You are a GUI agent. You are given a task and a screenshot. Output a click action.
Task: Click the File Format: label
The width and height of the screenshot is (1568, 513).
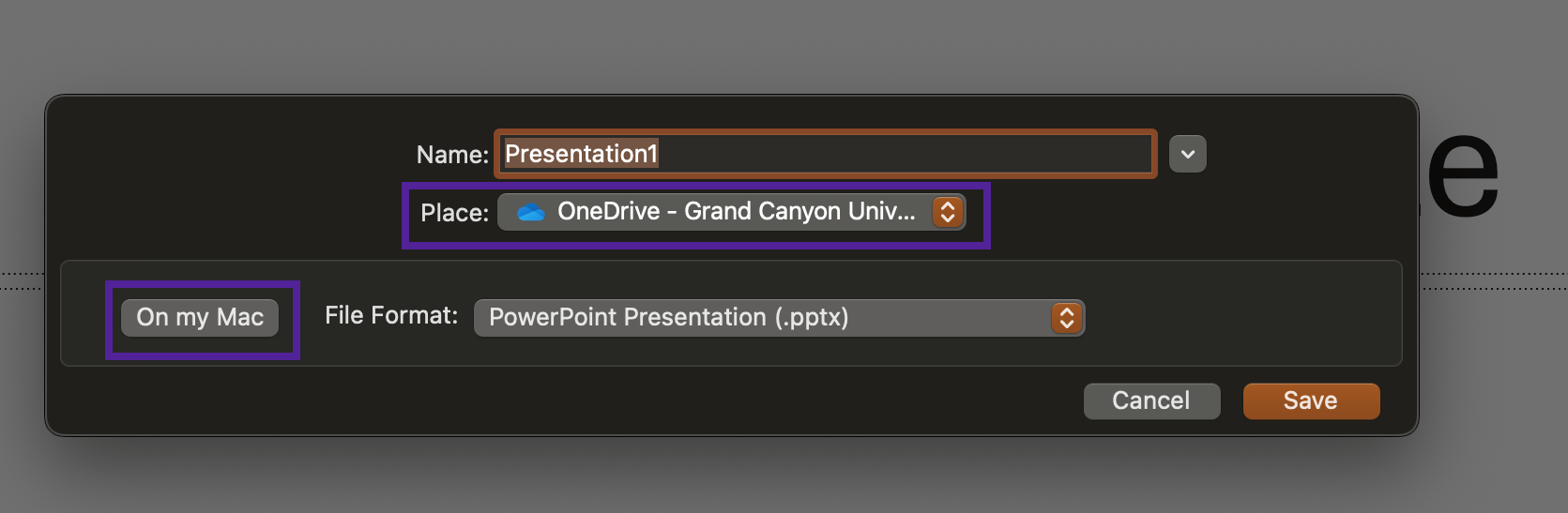(x=391, y=316)
